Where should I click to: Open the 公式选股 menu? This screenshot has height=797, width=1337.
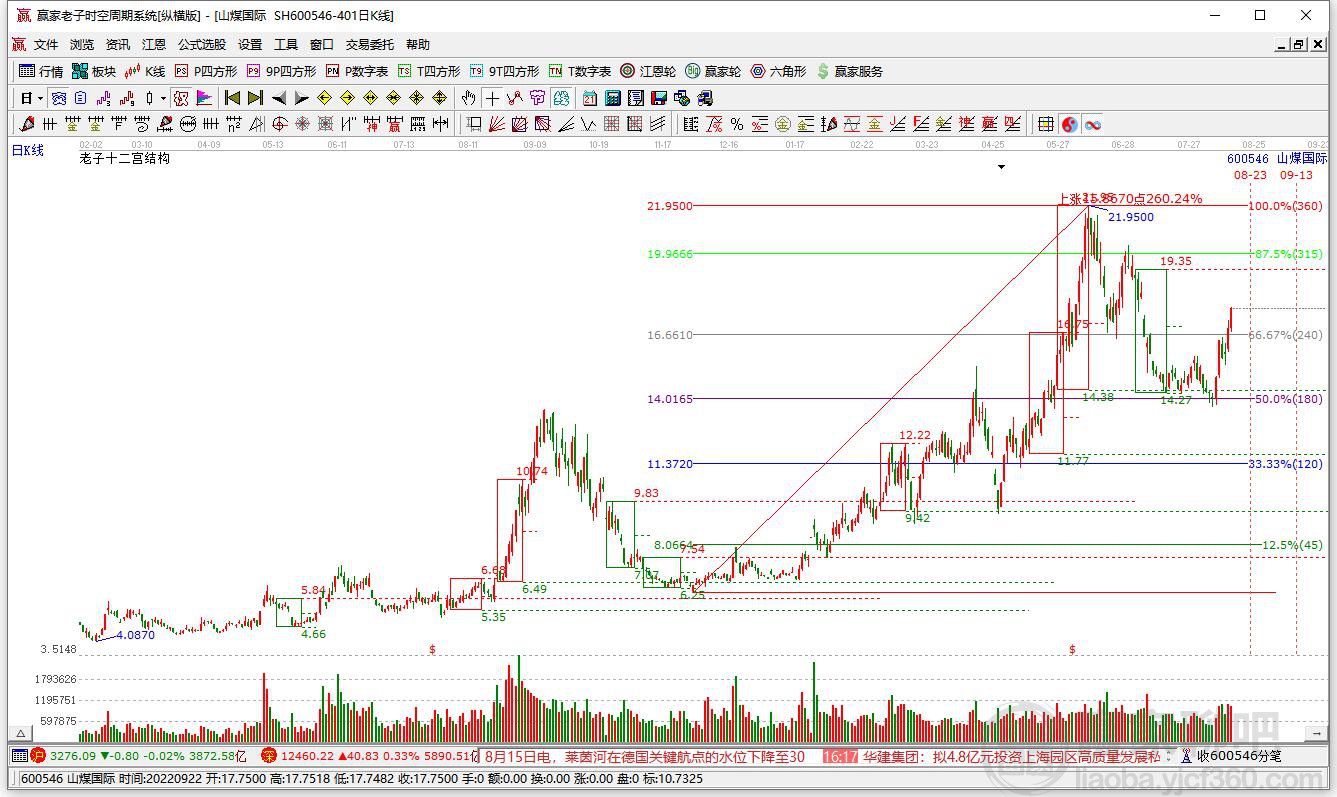click(202, 45)
